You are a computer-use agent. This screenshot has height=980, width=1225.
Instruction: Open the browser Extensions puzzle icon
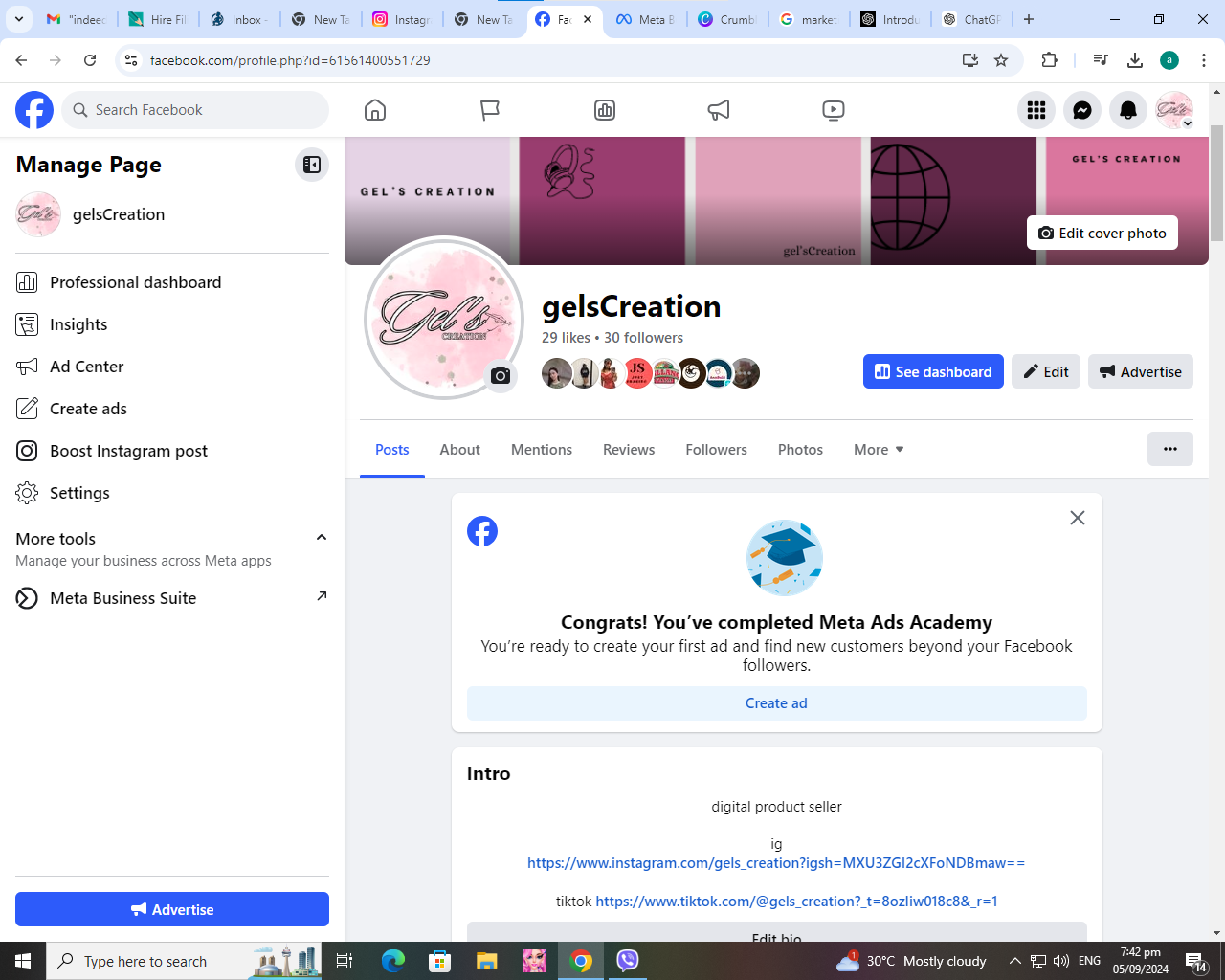click(x=1050, y=60)
